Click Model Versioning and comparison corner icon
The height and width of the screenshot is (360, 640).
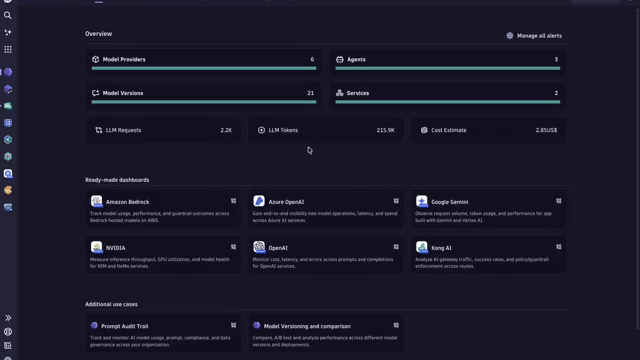pyautogui.click(x=396, y=325)
